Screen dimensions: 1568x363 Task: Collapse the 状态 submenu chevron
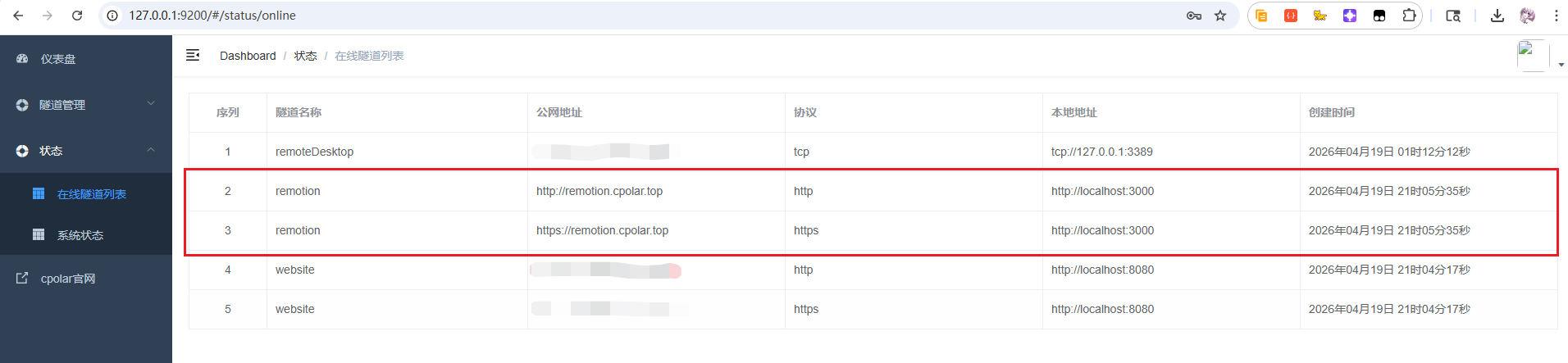coord(151,150)
